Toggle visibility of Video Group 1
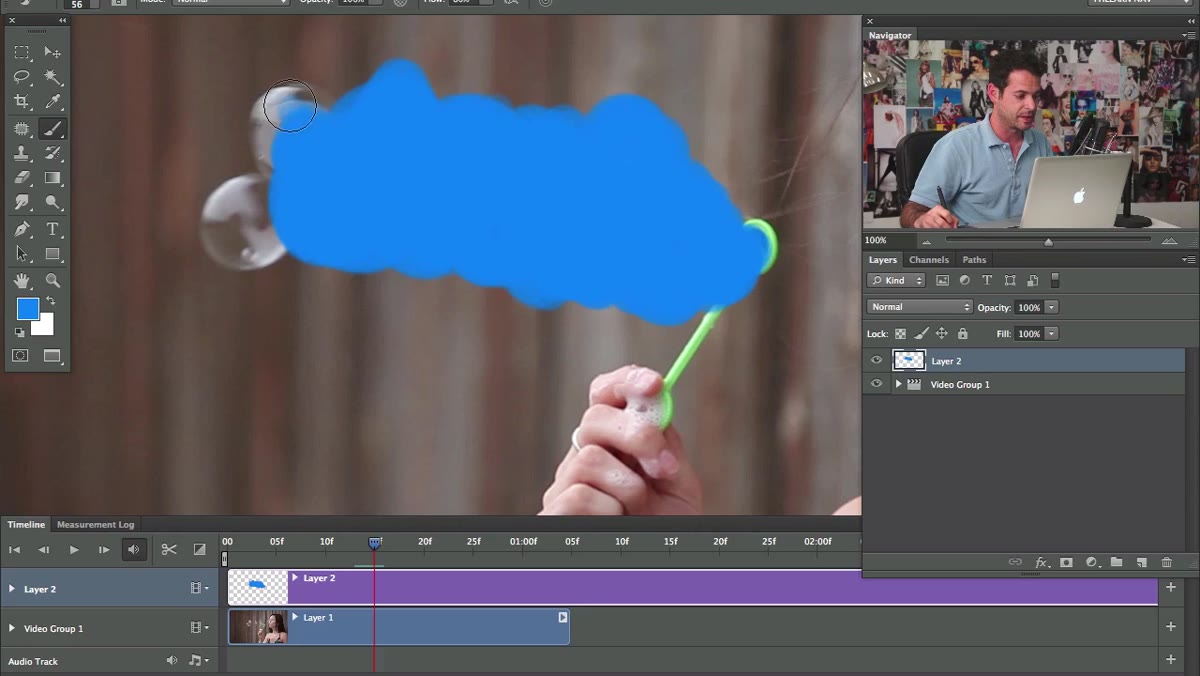 tap(877, 384)
